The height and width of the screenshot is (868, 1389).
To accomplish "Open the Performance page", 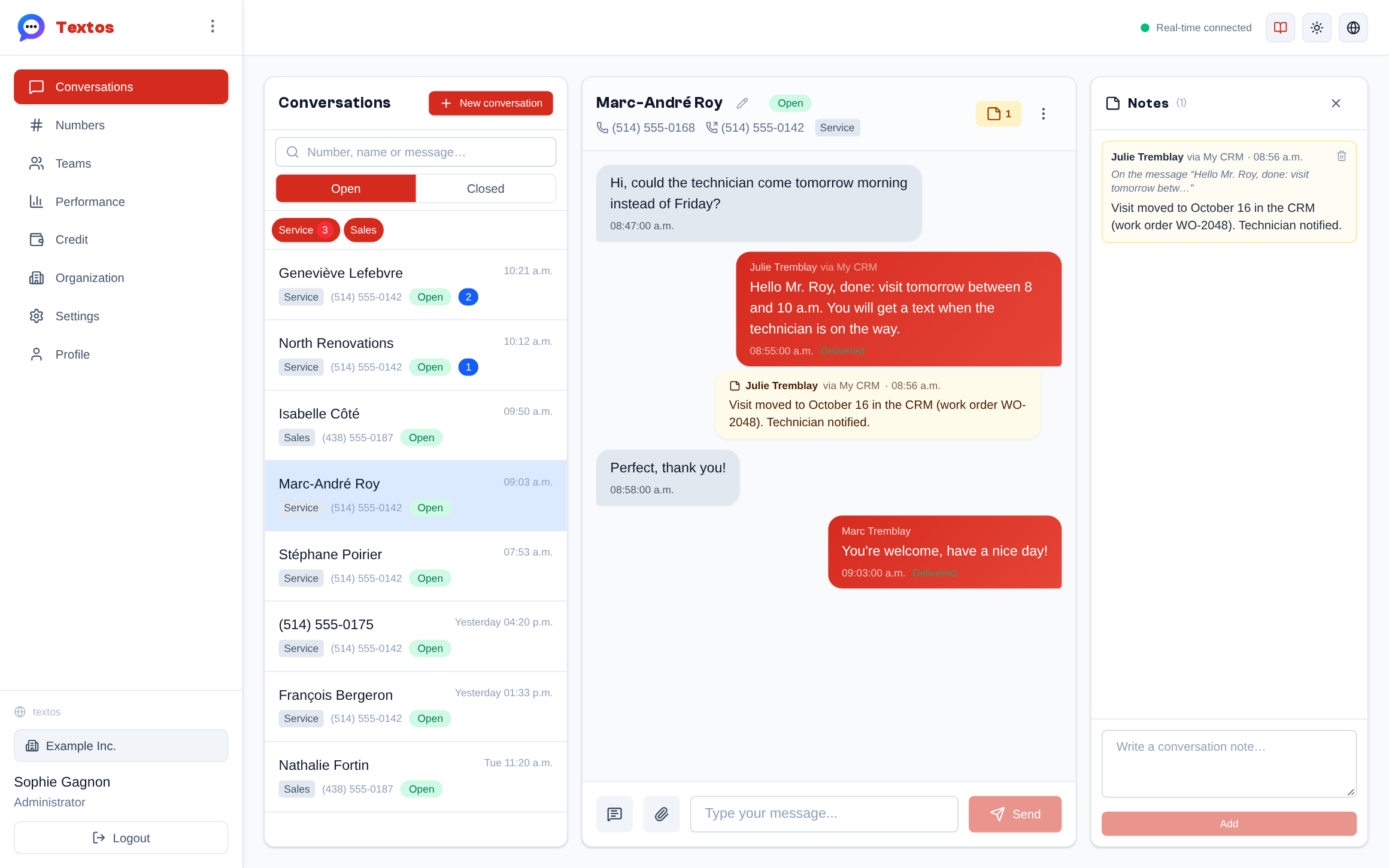I will 121,202.
